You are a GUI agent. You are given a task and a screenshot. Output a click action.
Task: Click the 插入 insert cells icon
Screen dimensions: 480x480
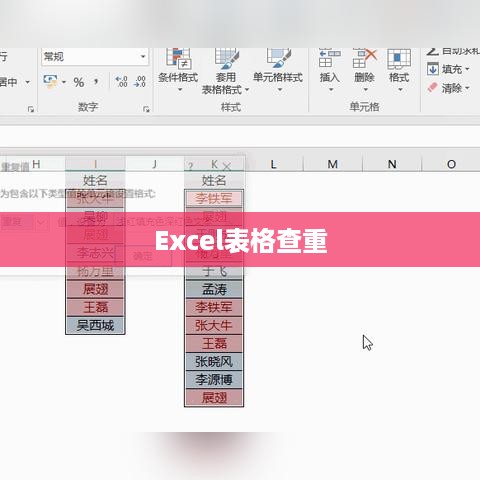pos(329,58)
